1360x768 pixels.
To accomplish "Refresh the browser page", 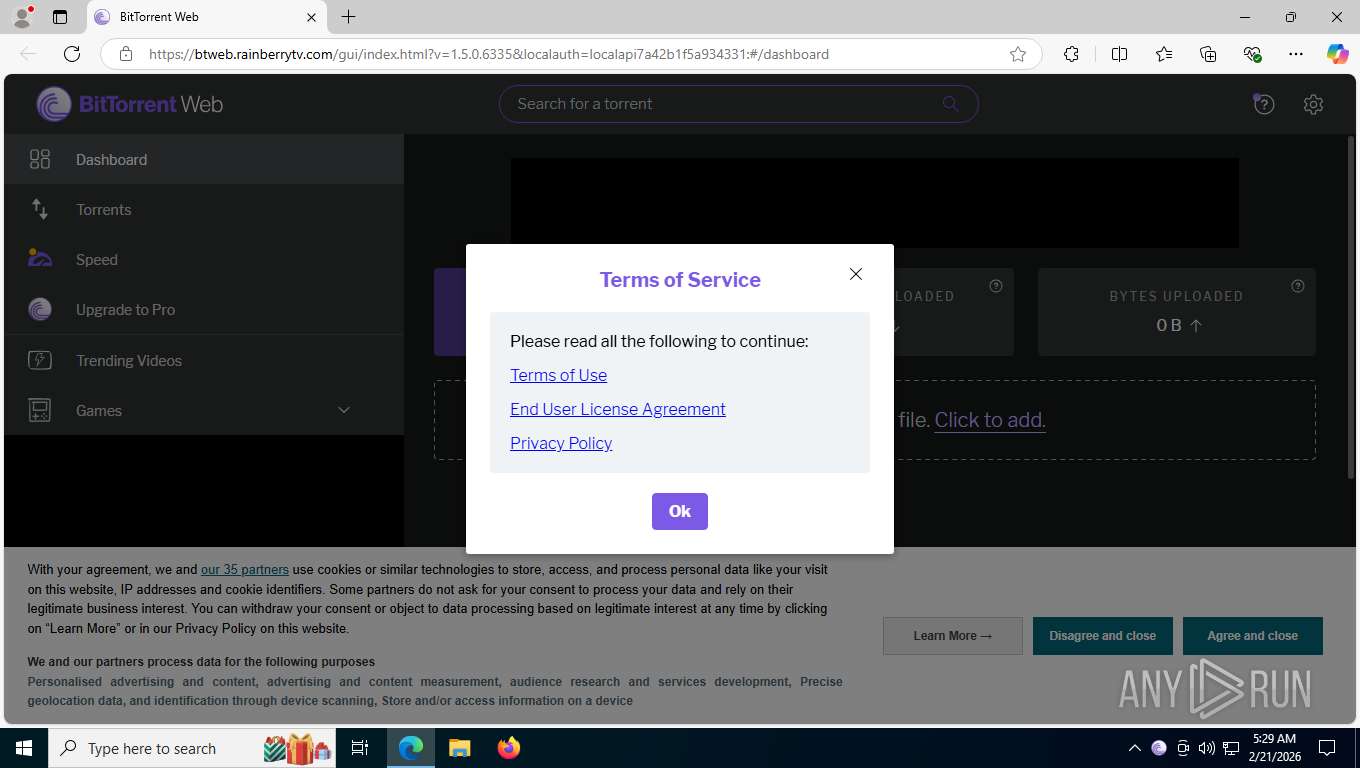I will (x=72, y=54).
